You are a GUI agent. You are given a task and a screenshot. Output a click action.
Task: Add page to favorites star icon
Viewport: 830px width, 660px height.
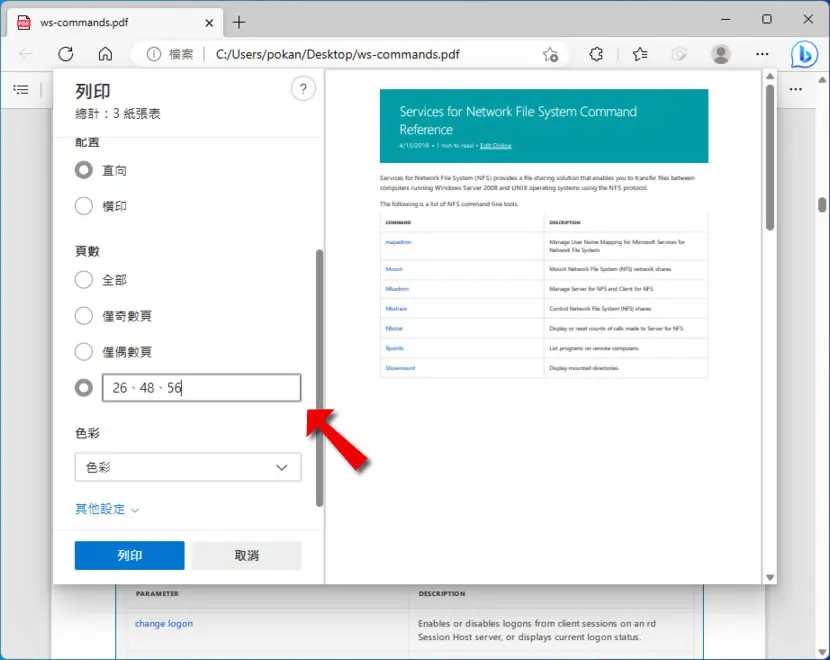(x=550, y=54)
